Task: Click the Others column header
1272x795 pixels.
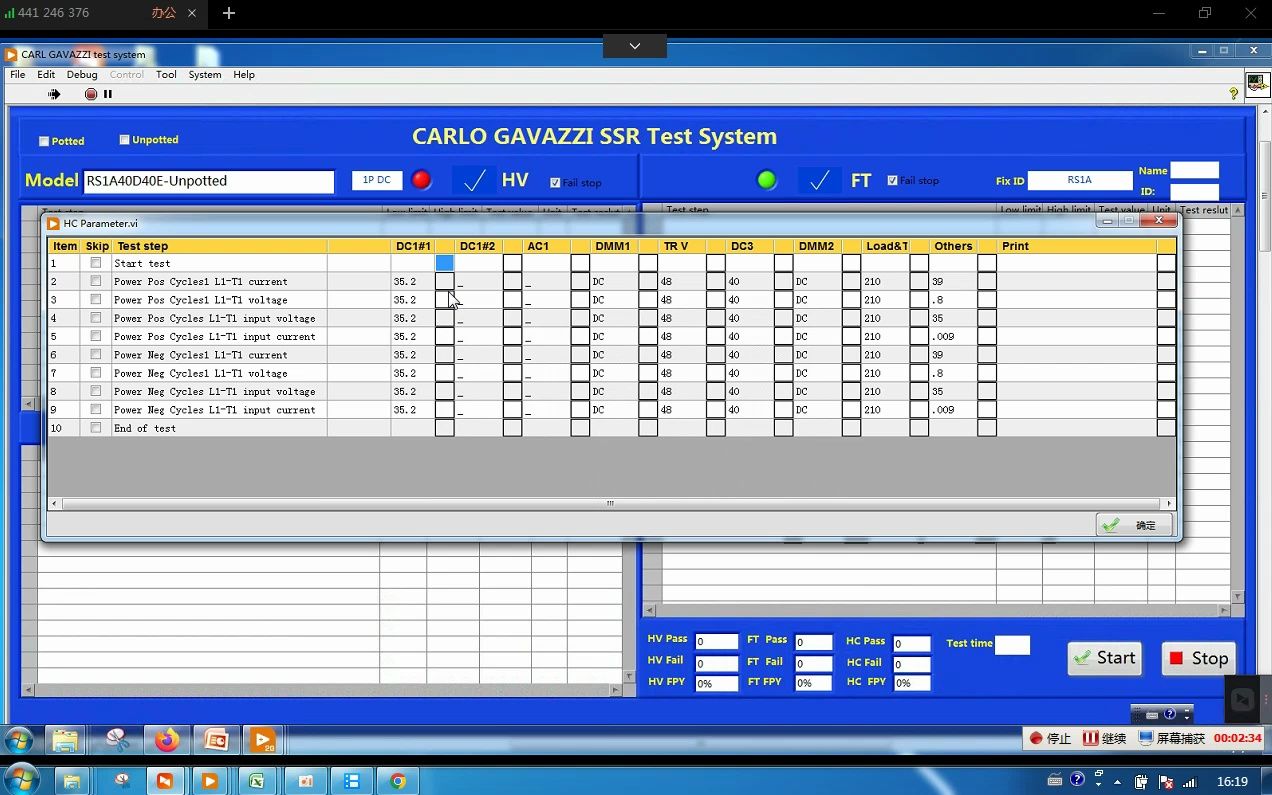Action: pyautogui.click(x=953, y=246)
